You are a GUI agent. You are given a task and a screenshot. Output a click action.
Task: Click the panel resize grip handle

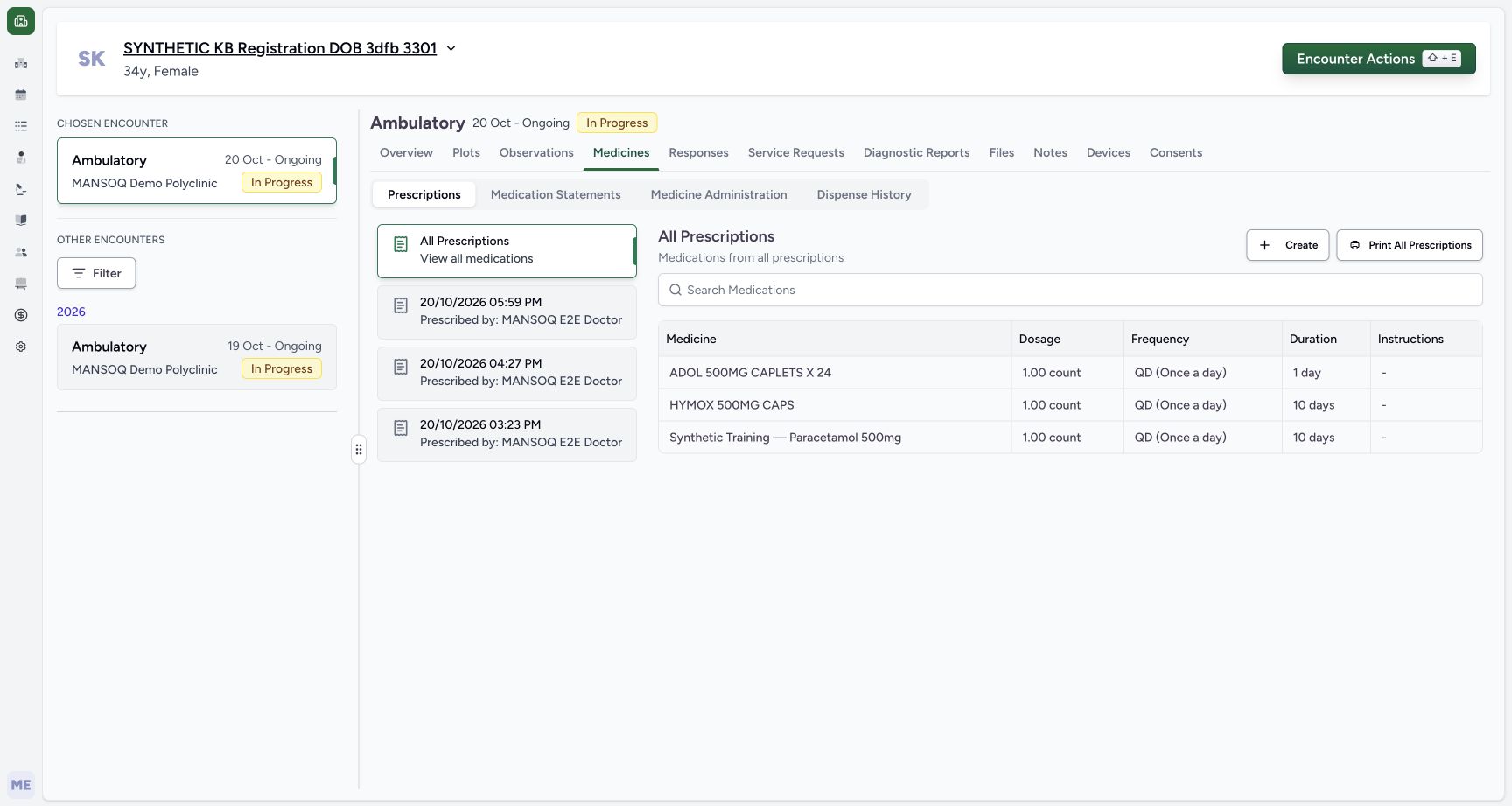click(359, 449)
